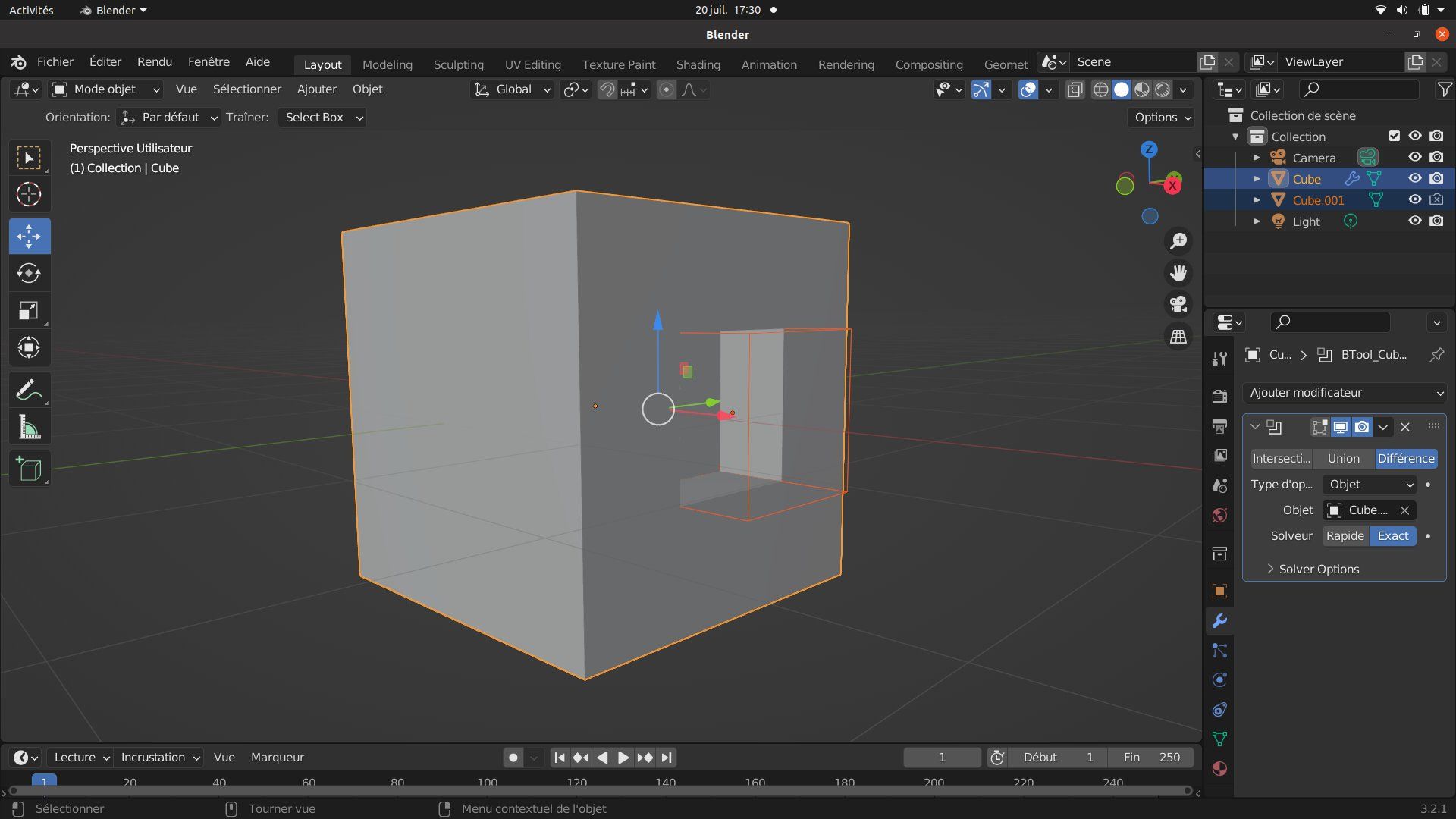This screenshot has height=819, width=1456.
Task: Open the Object Constraints properties tab
Action: coord(1219,710)
